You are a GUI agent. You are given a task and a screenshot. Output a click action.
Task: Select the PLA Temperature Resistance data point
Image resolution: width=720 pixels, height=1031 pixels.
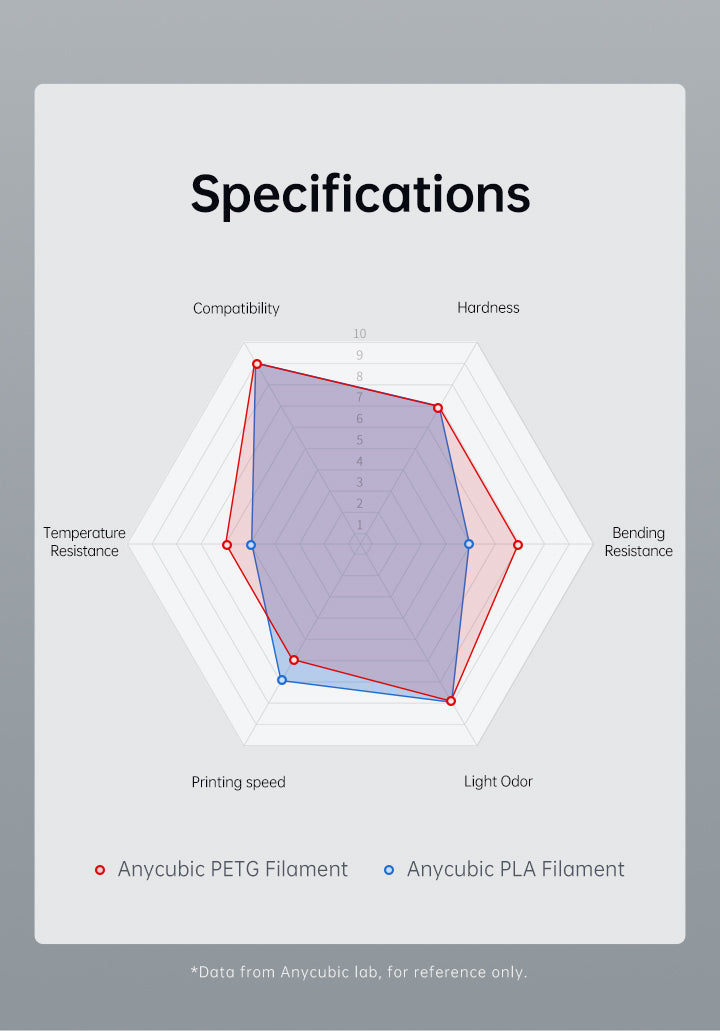(x=251, y=545)
